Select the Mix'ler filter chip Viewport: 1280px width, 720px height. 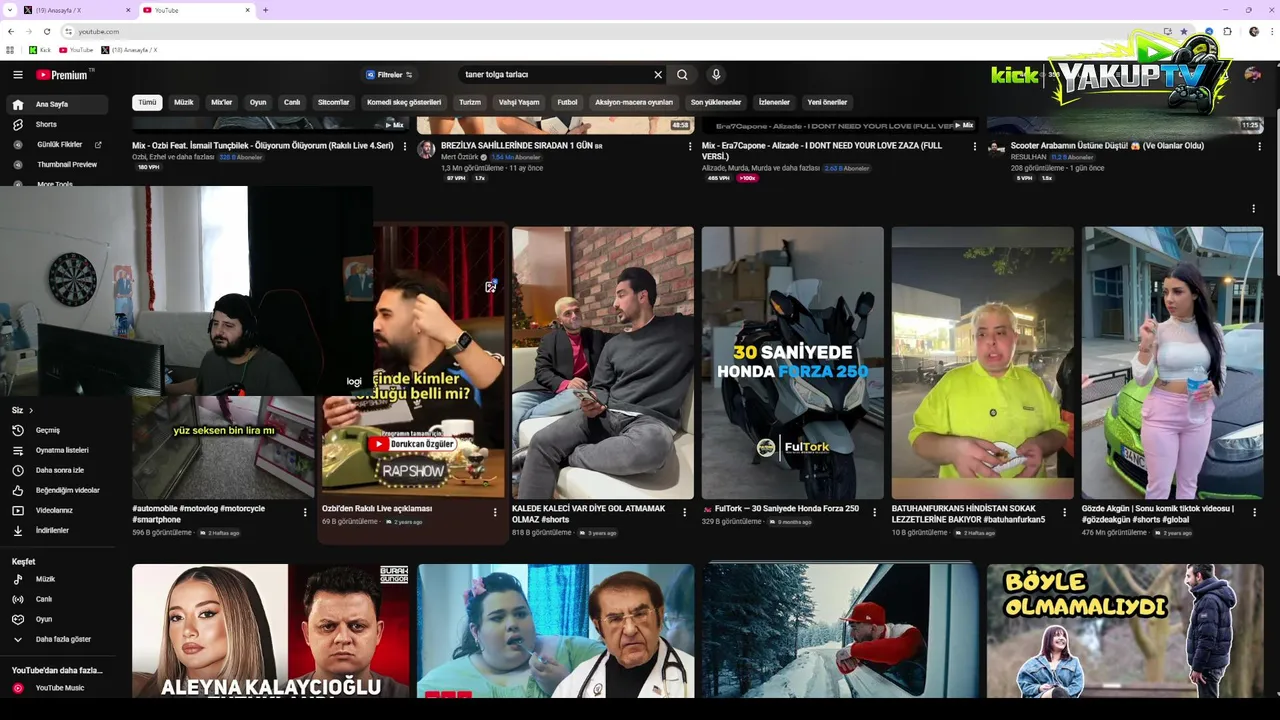click(221, 102)
